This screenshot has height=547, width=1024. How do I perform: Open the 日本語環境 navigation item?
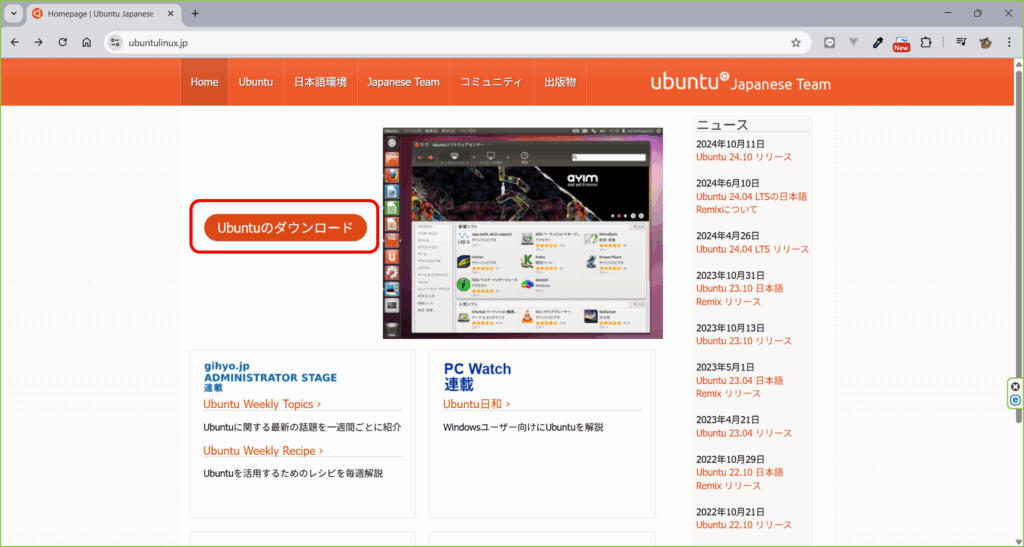[x=321, y=82]
